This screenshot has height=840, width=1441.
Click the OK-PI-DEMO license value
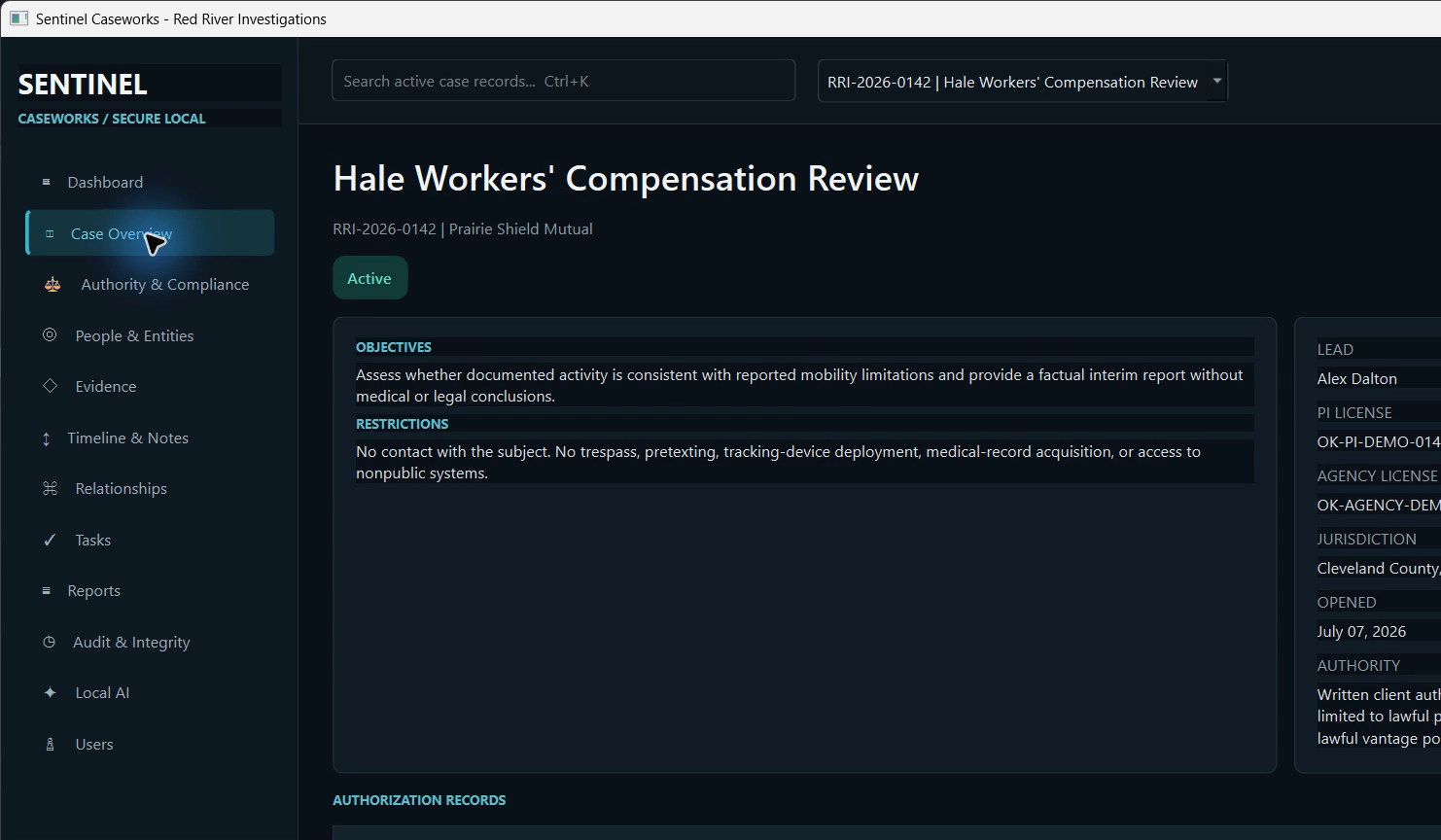pos(1379,441)
